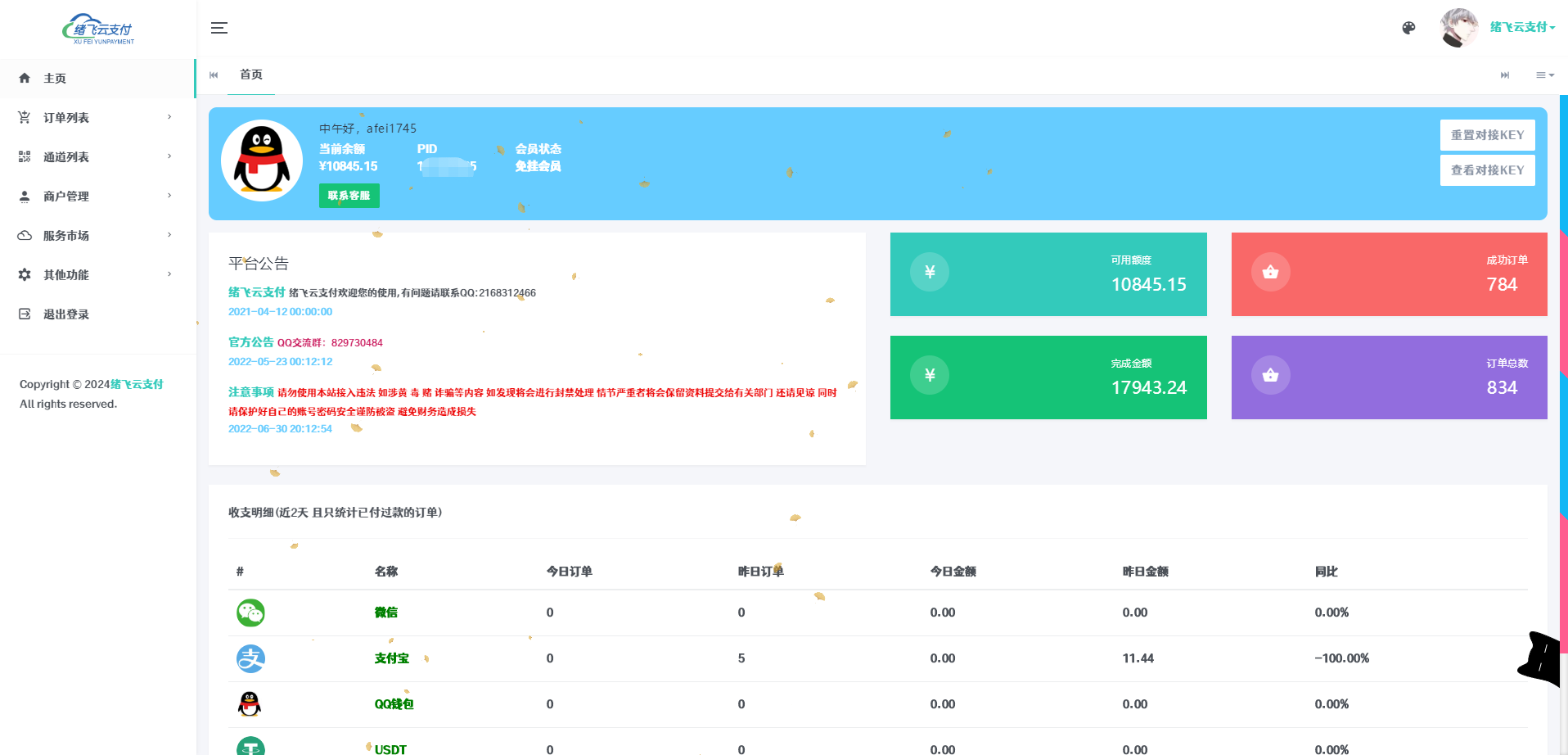Click 退出登录 to log out
Viewport: 1568px width, 755px height.
pos(65,314)
